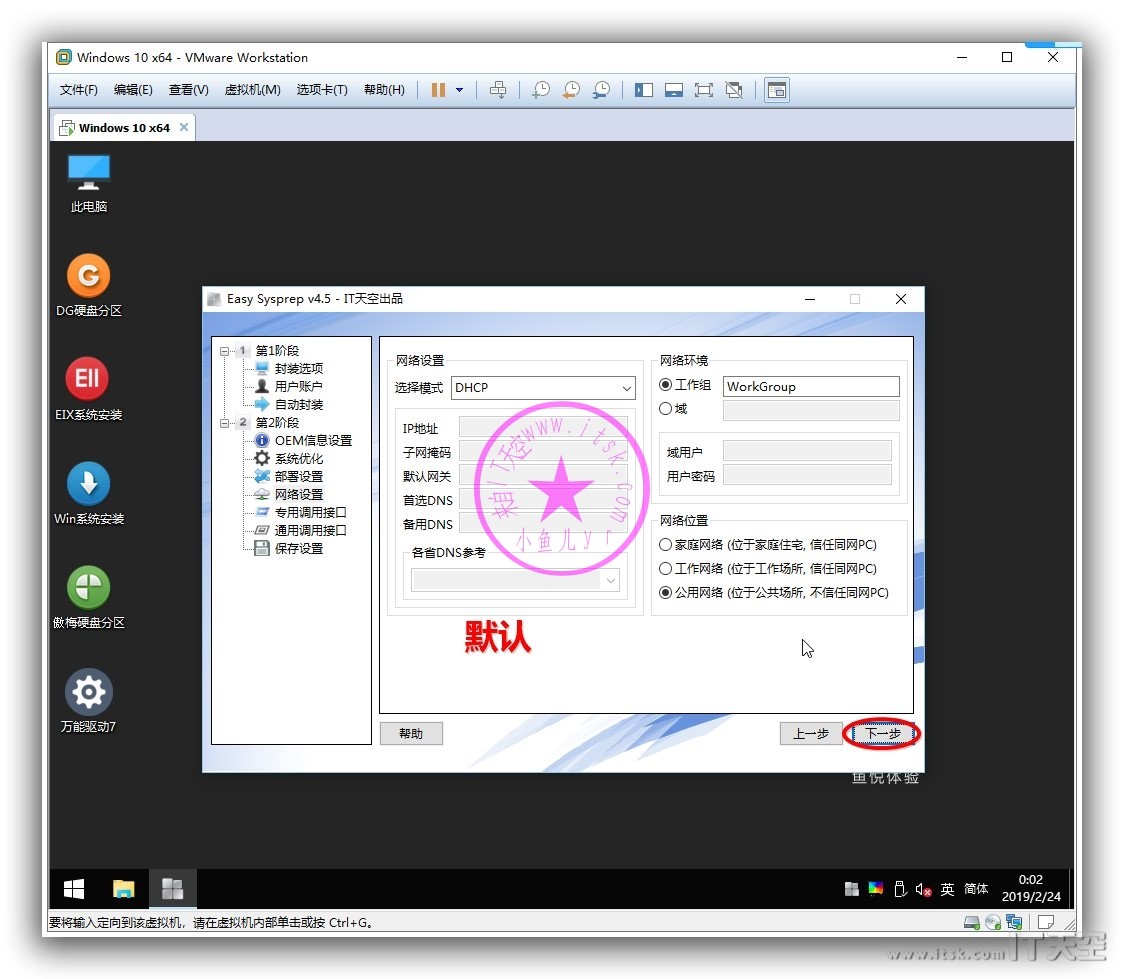The height and width of the screenshot is (979, 1124).
Task: Choose 家庭网络 network location
Action: [x=665, y=545]
